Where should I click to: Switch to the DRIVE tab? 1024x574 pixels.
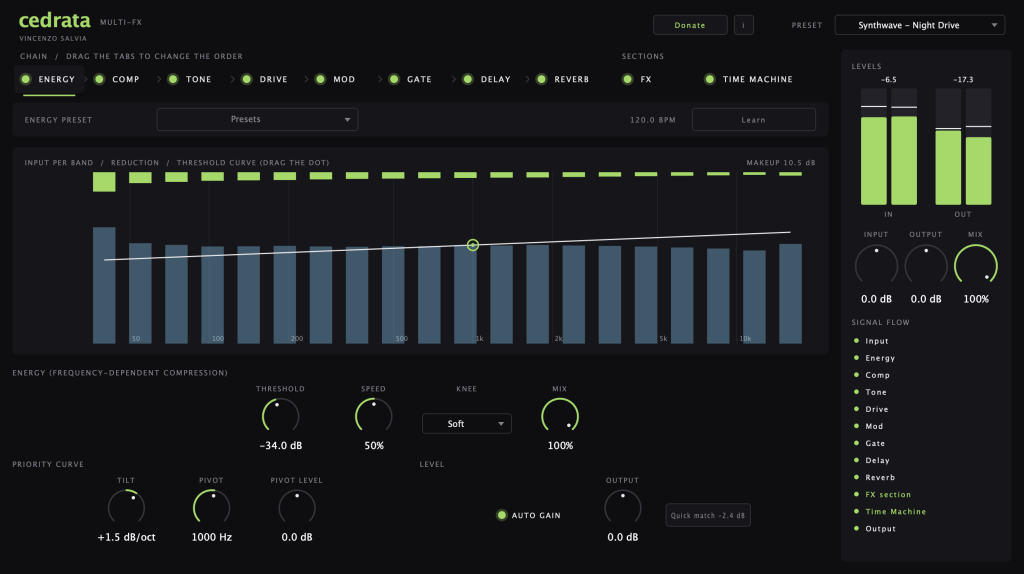click(274, 80)
